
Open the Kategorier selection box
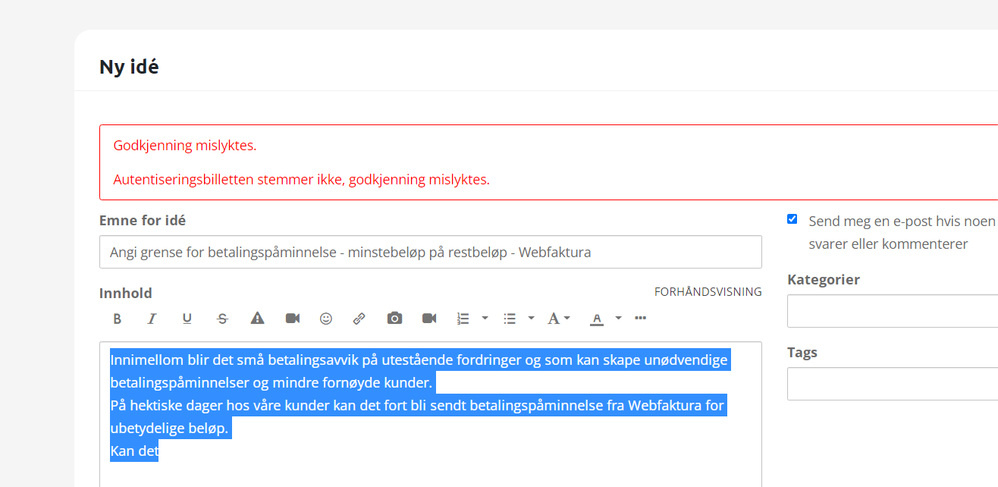click(892, 311)
